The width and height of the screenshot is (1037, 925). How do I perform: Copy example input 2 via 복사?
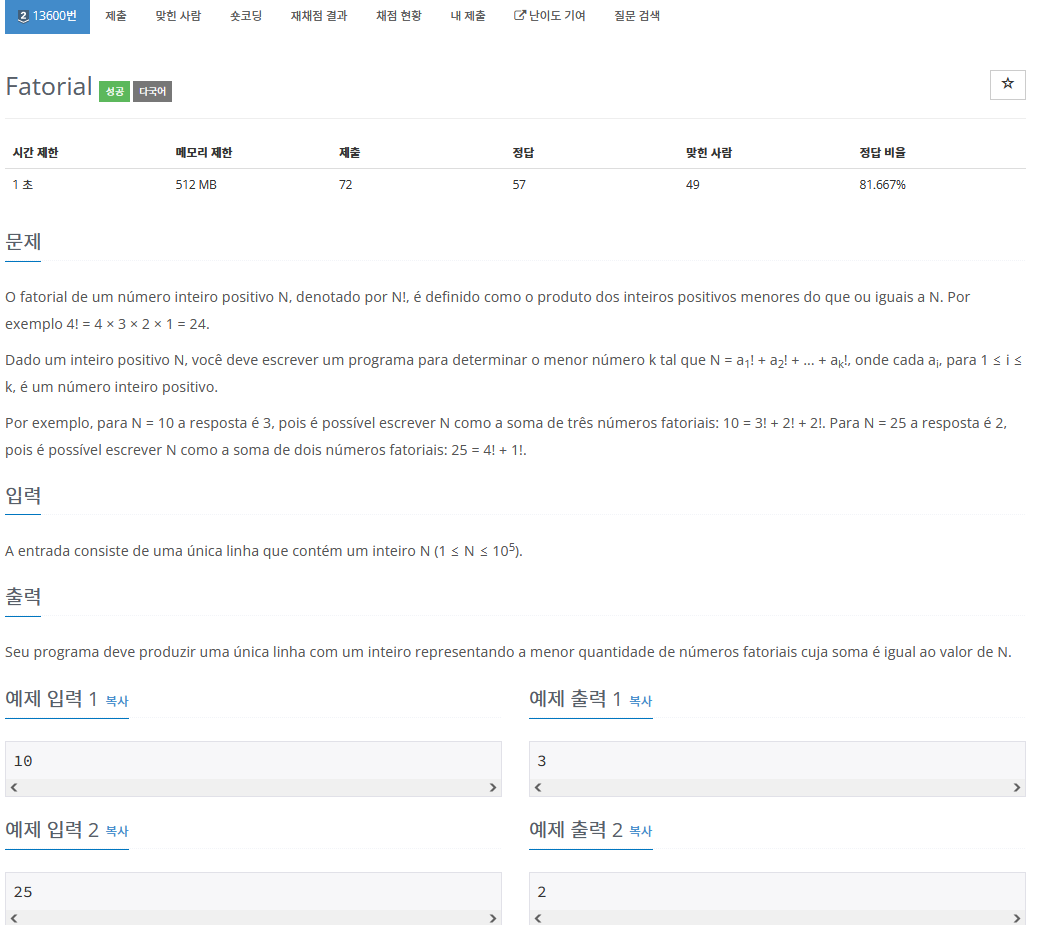[117, 831]
